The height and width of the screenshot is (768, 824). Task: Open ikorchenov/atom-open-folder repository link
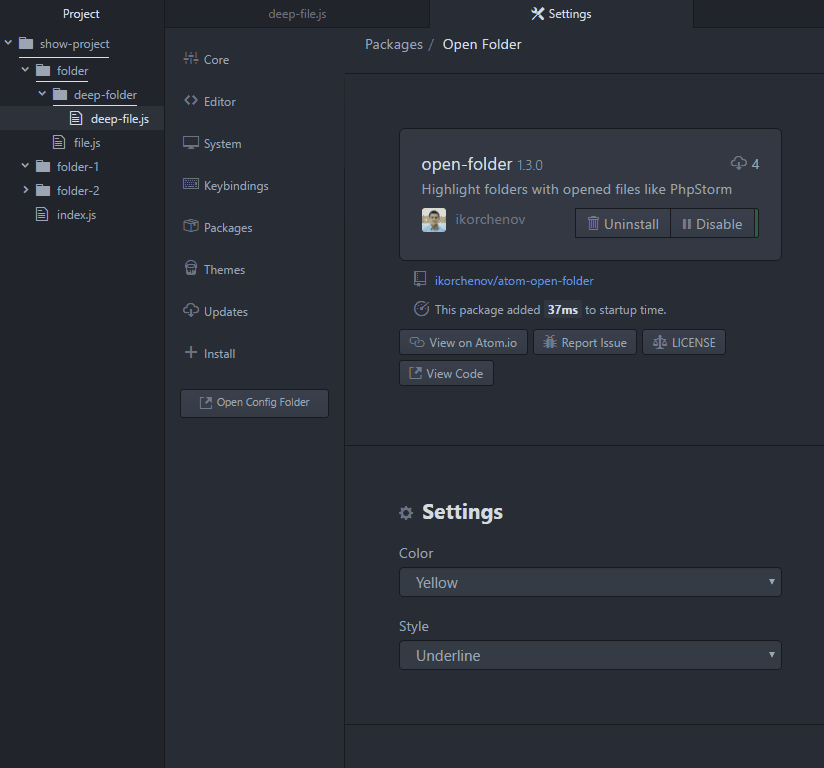514,281
